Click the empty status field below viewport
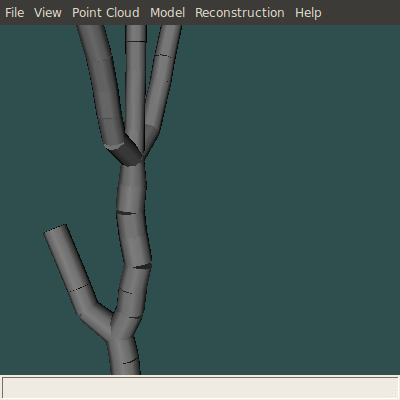 coord(200,387)
